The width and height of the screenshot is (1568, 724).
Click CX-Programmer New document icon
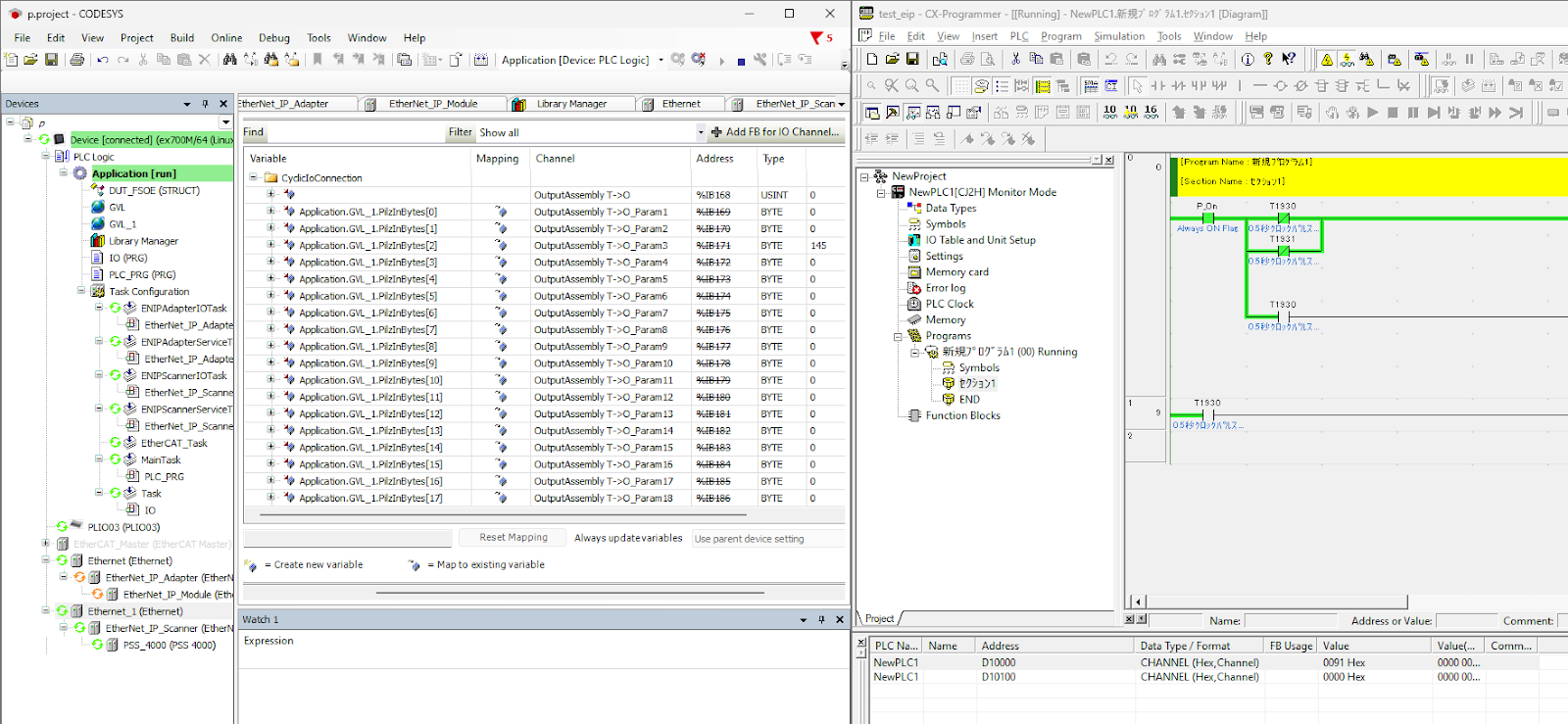point(872,59)
